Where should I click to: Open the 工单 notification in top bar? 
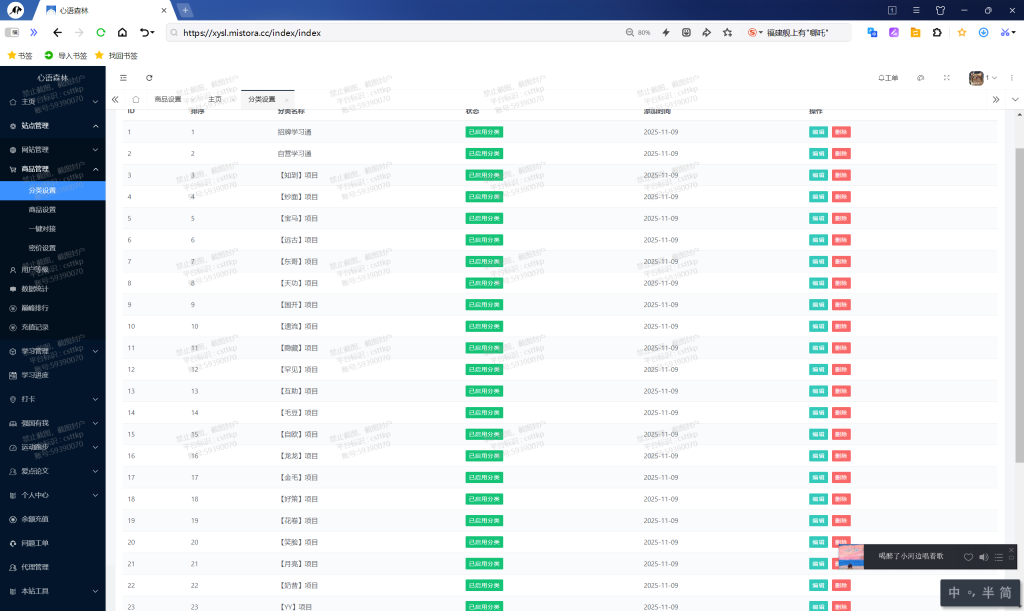[x=888, y=77]
